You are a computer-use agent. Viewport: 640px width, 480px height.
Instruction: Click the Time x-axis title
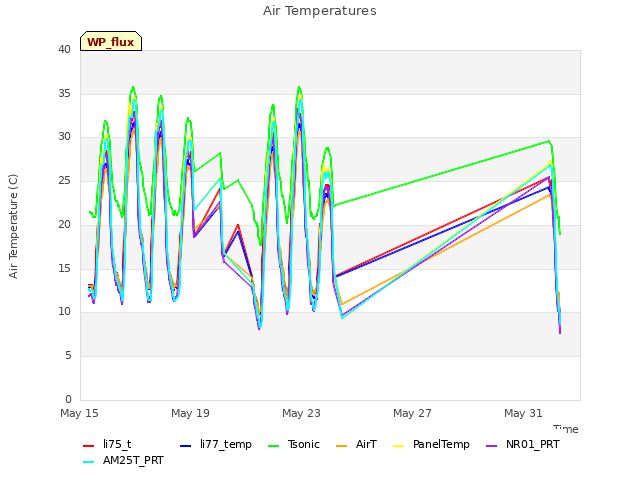click(566, 429)
